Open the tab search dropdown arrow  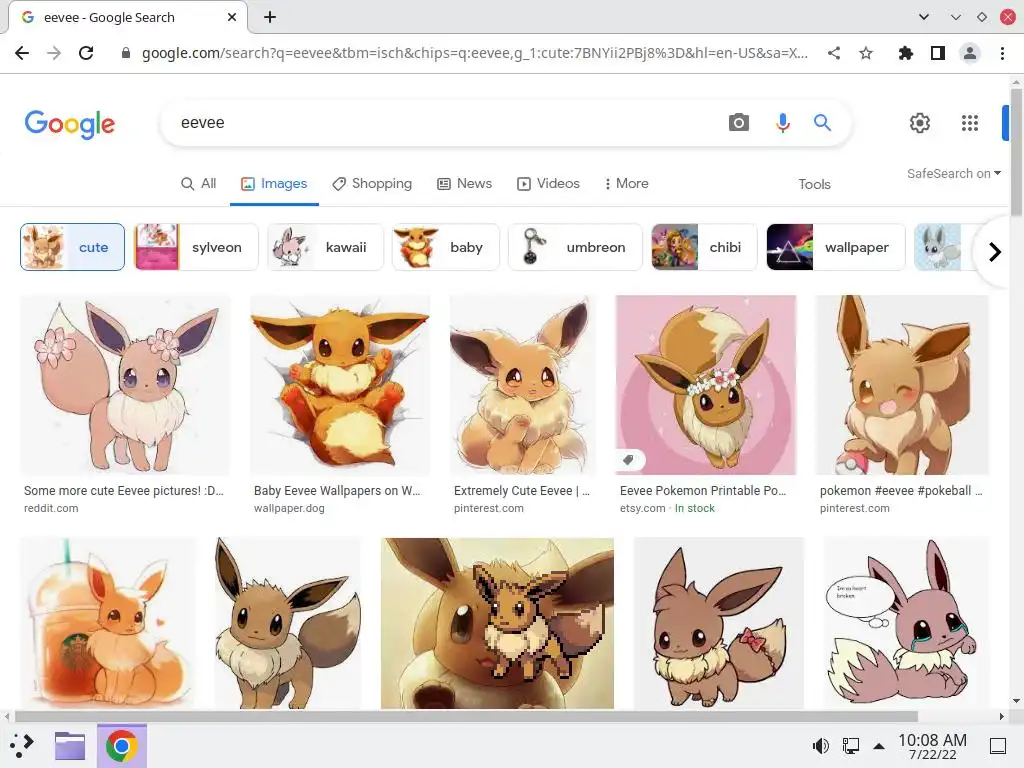(x=923, y=17)
